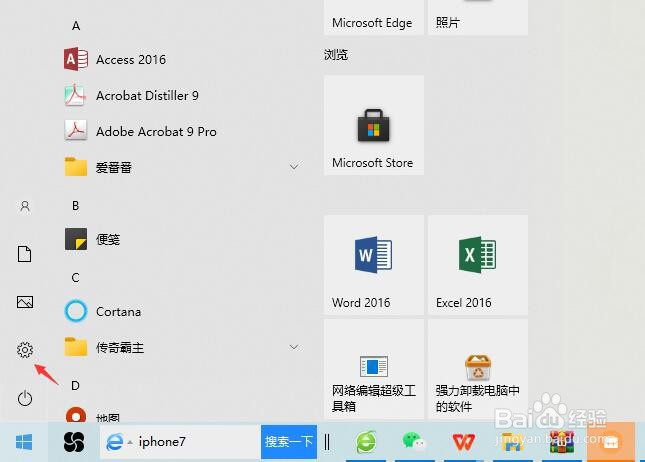Click the search box containing iphone7

tap(180, 442)
